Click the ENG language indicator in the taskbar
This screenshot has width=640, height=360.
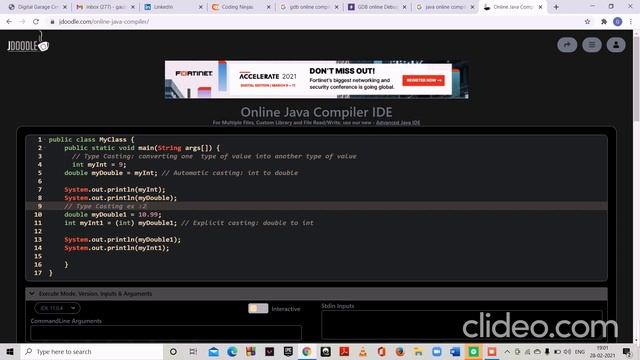(x=580, y=351)
